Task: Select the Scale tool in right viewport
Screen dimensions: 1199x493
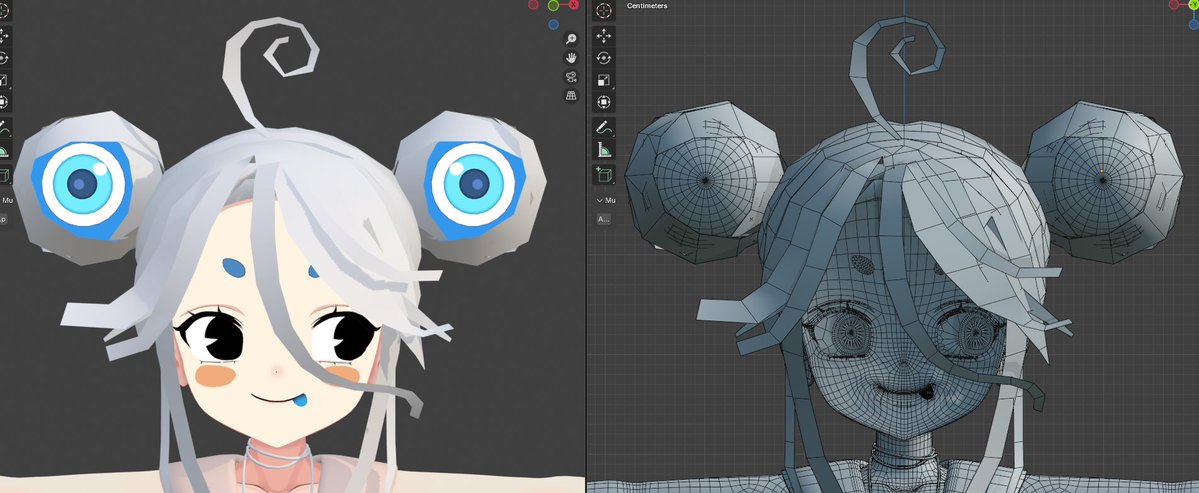Action: click(x=603, y=79)
